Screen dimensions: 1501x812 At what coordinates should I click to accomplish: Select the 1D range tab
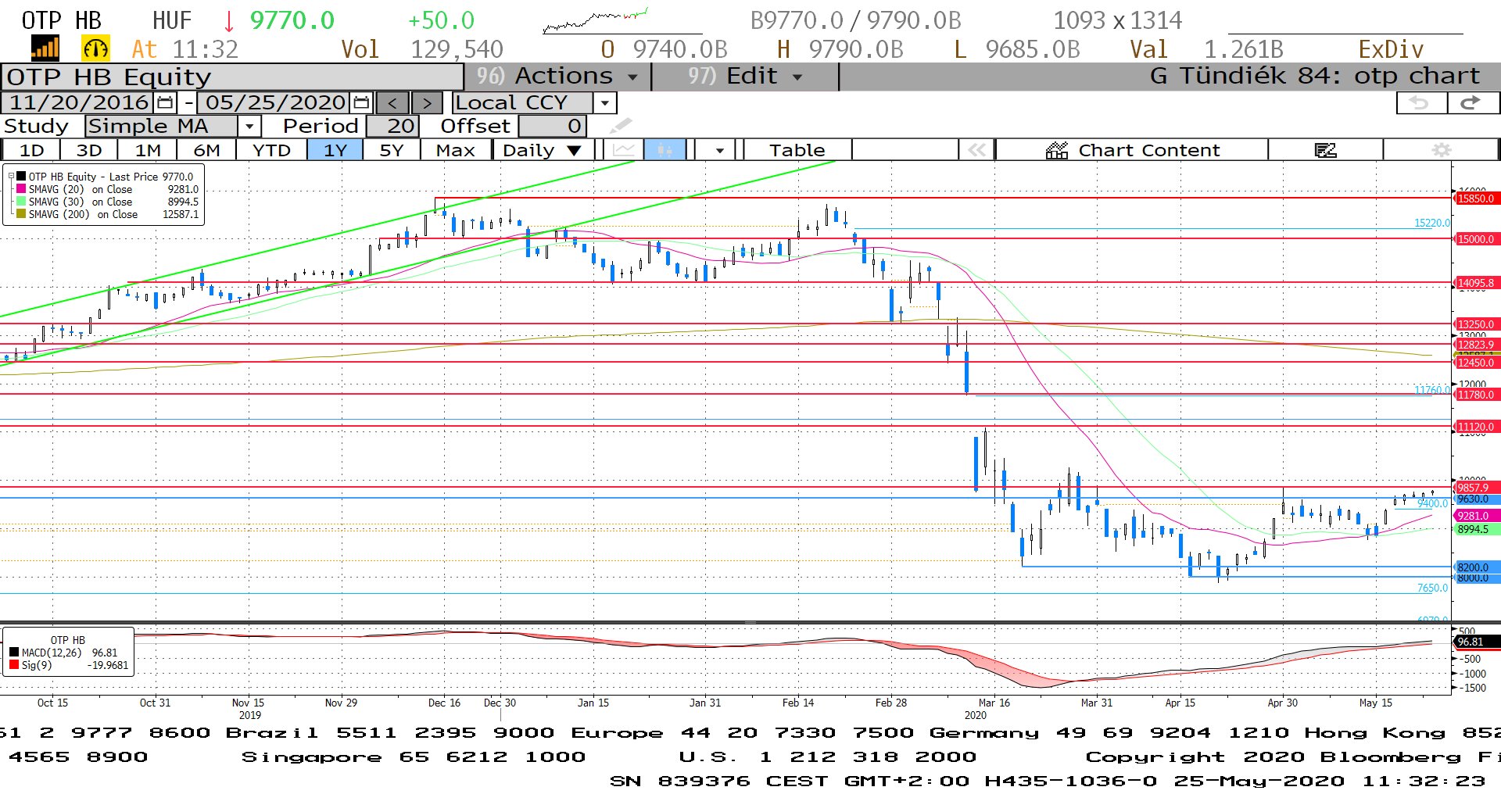point(32,150)
